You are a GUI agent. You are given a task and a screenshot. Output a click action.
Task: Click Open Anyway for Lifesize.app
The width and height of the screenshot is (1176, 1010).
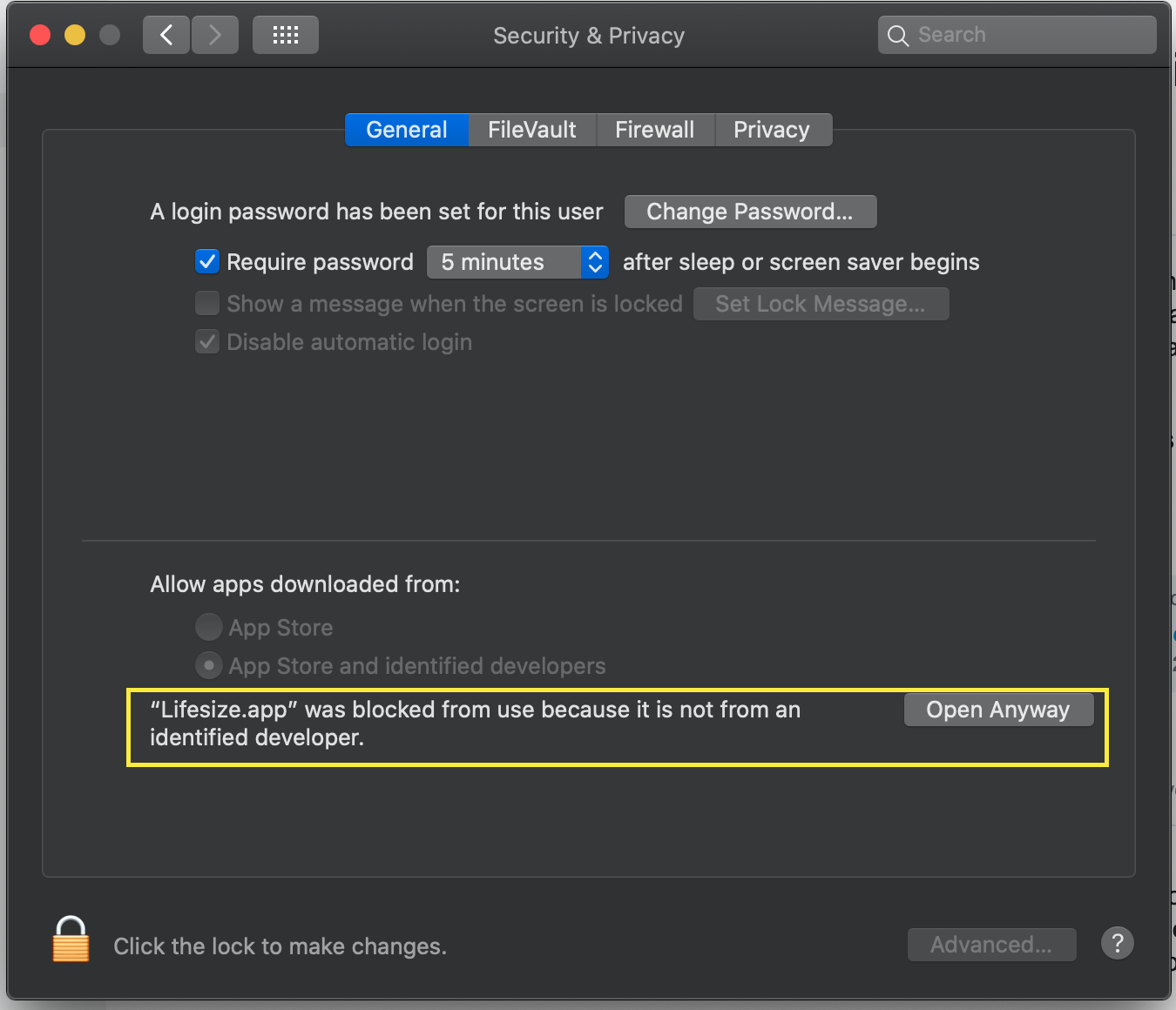pyautogui.click(x=998, y=709)
